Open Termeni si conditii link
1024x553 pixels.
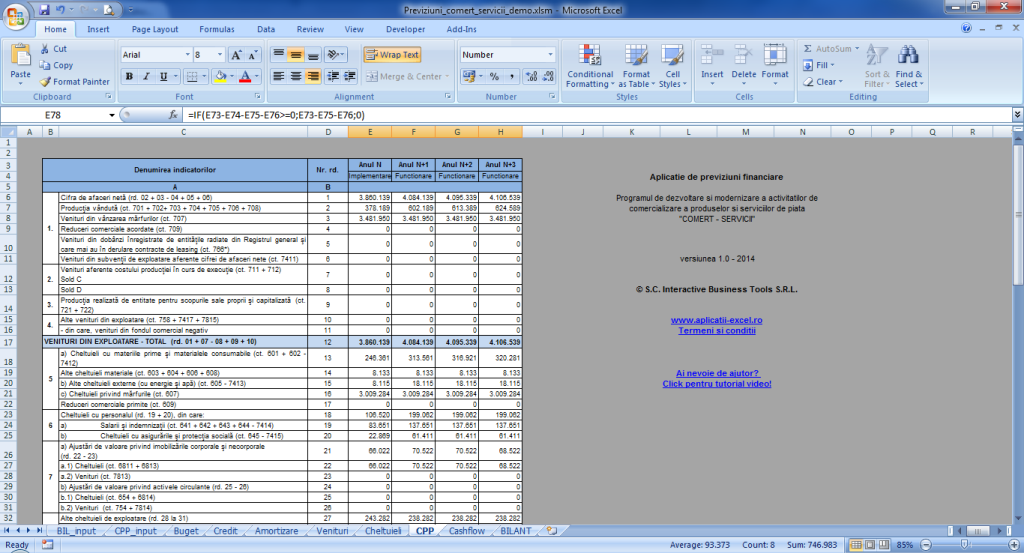point(716,330)
